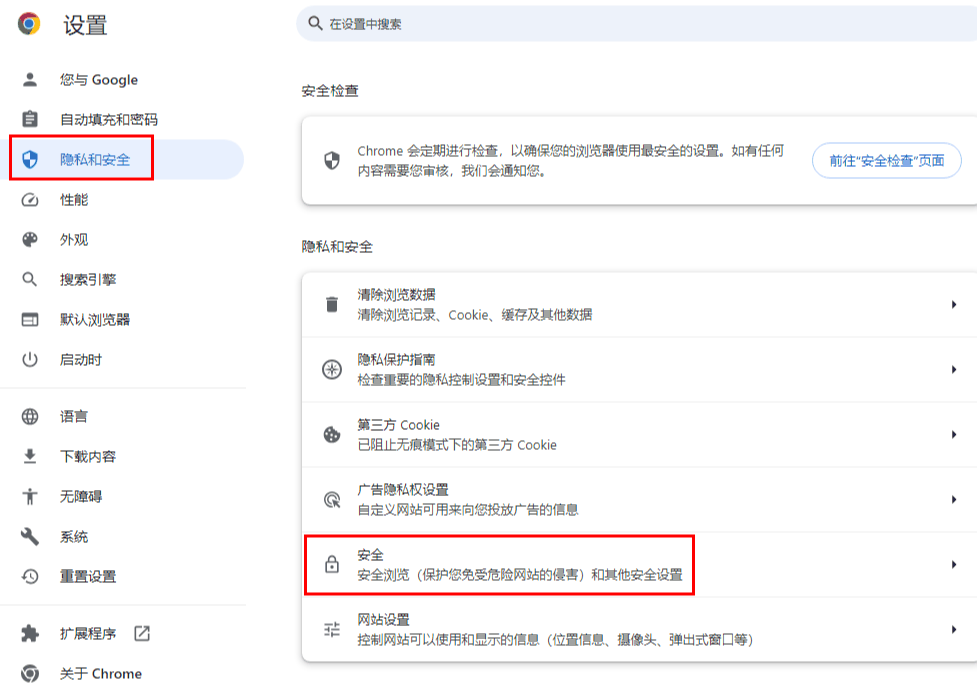The height and width of the screenshot is (685, 977).
Task: Select the 自动填充和密码 sidebar icon
Action: 31,119
